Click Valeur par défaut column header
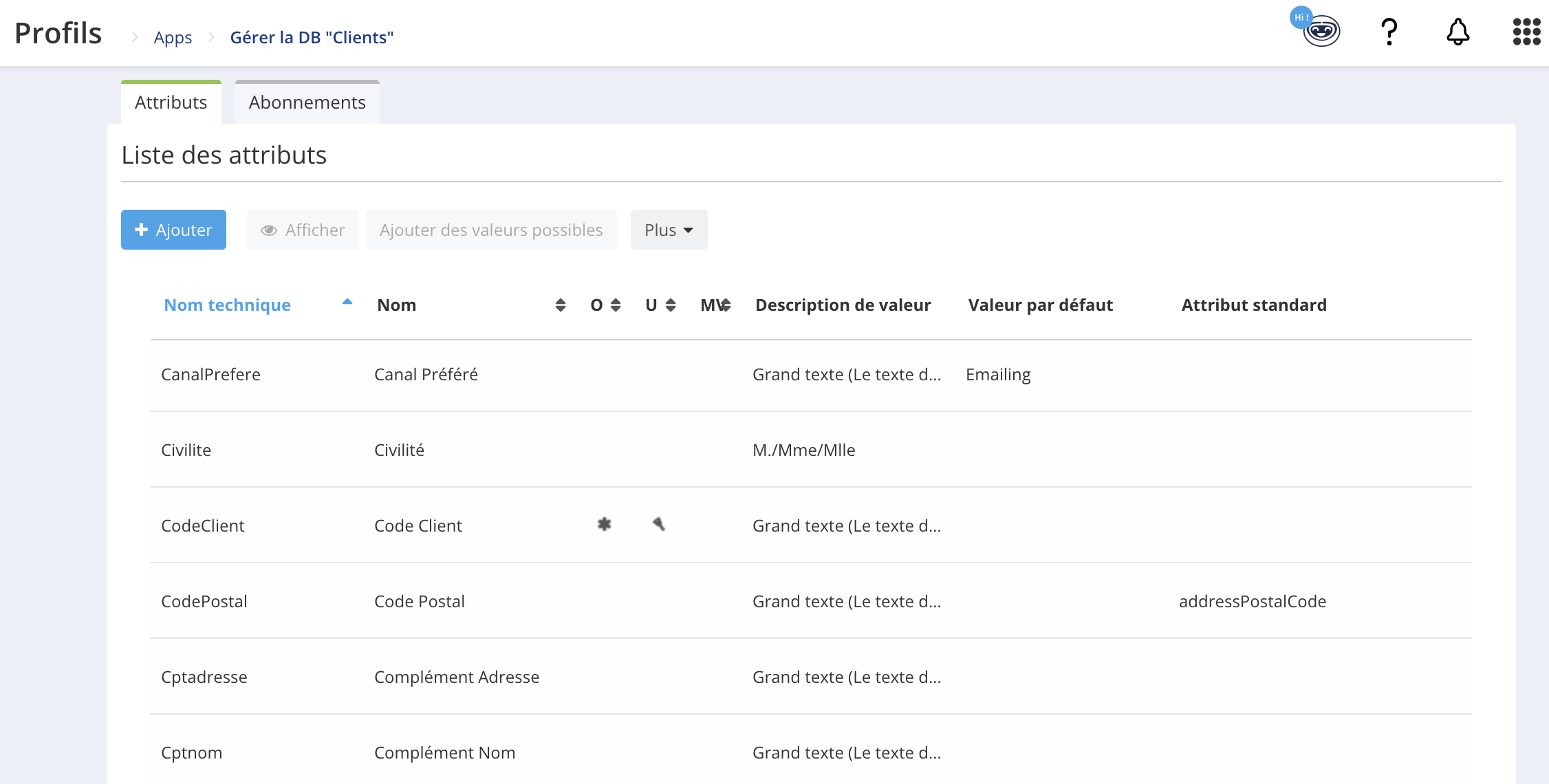Screen dimensions: 1549x784 click(x=1040, y=305)
